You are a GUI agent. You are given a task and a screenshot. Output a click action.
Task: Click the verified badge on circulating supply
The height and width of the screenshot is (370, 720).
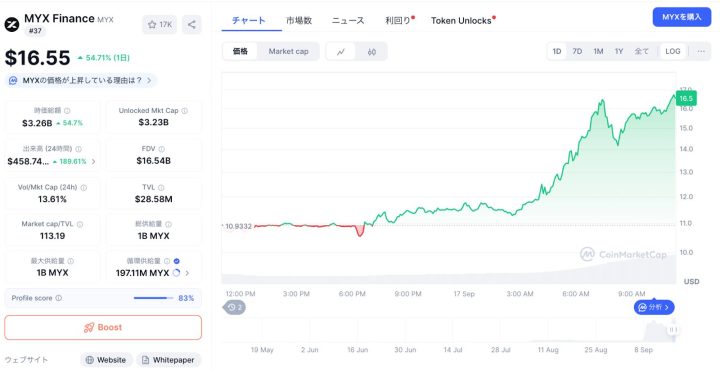177,261
